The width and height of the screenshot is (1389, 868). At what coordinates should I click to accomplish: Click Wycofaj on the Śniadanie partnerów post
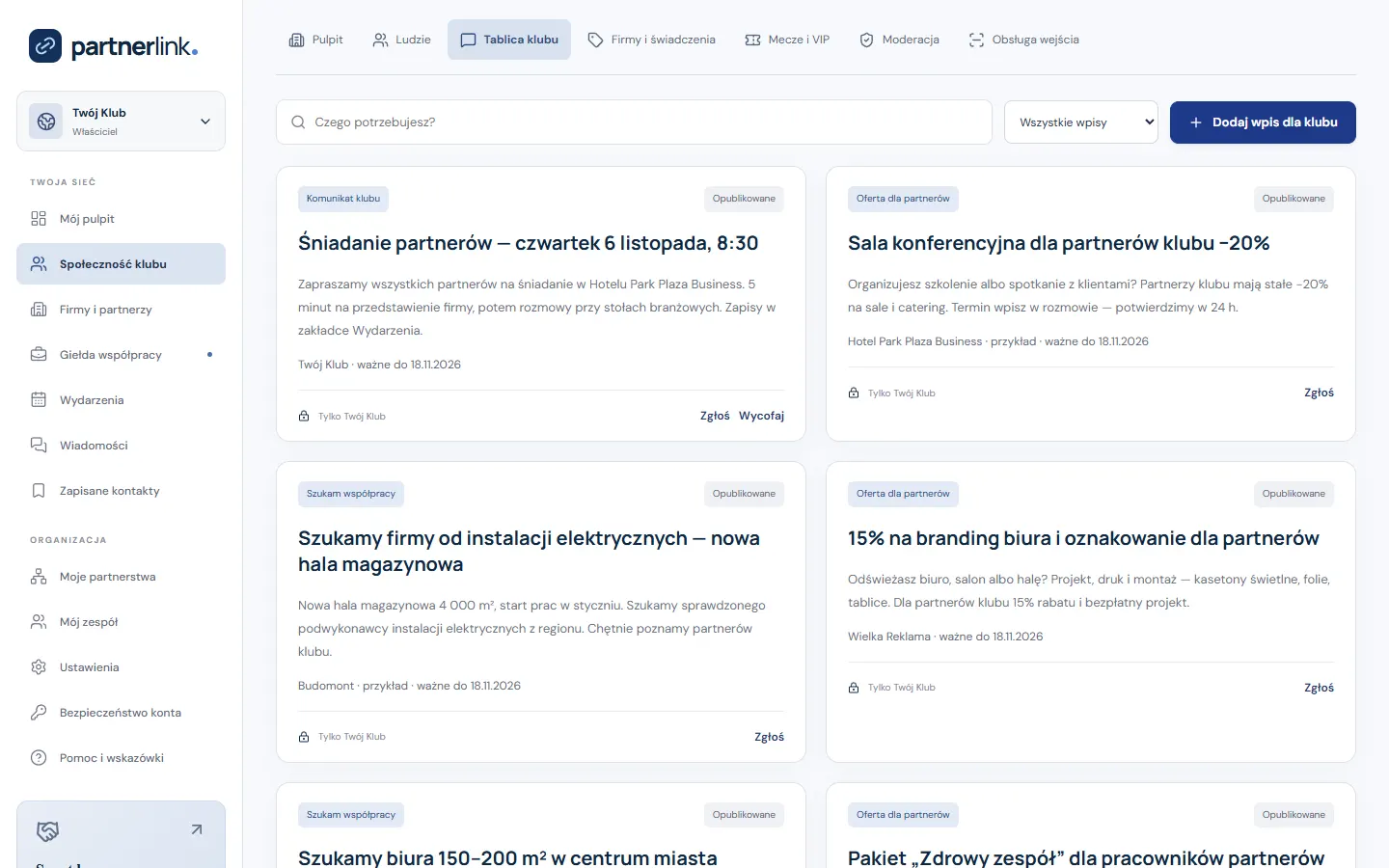(x=761, y=416)
